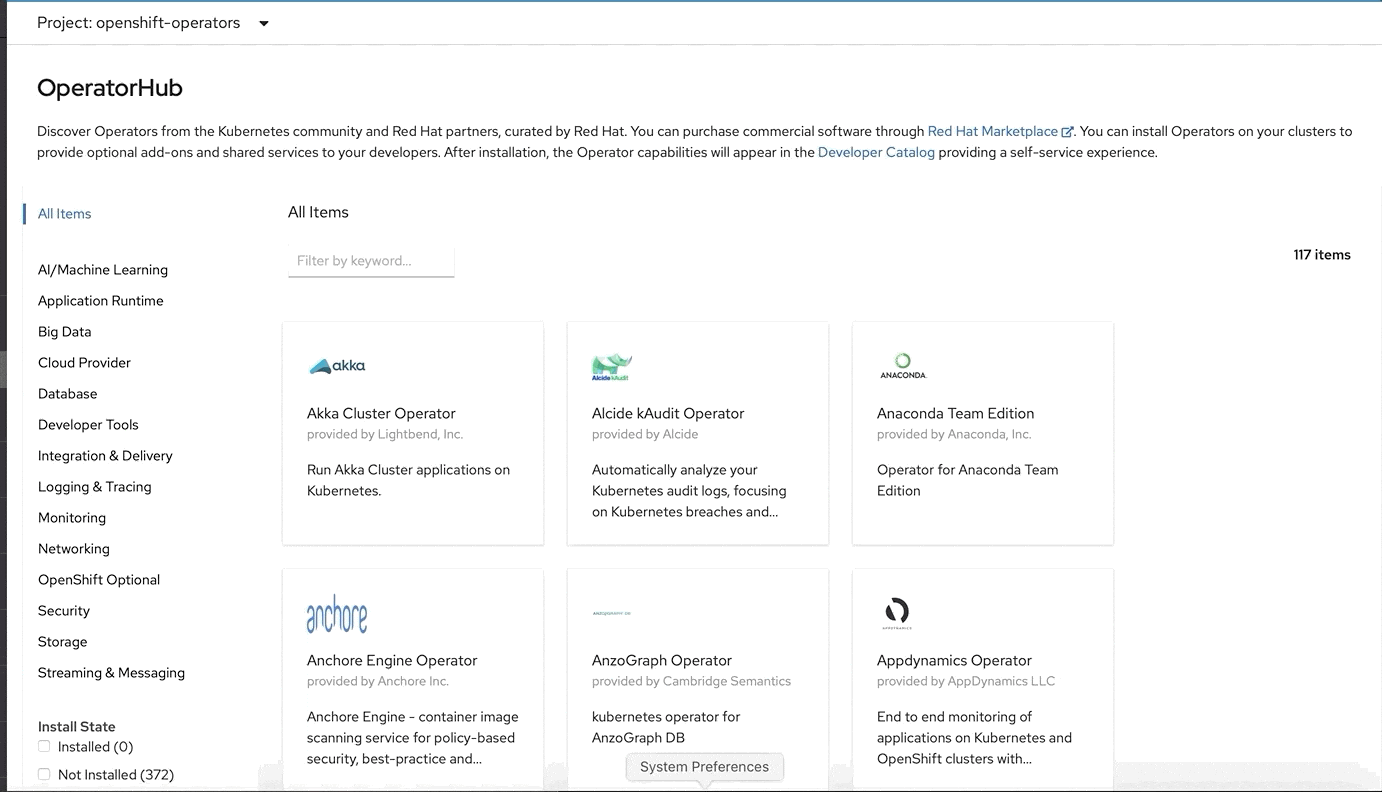Viewport: 1382px width, 792px height.
Task: Enable the Installed (0) filter checkbox
Action: [44, 746]
